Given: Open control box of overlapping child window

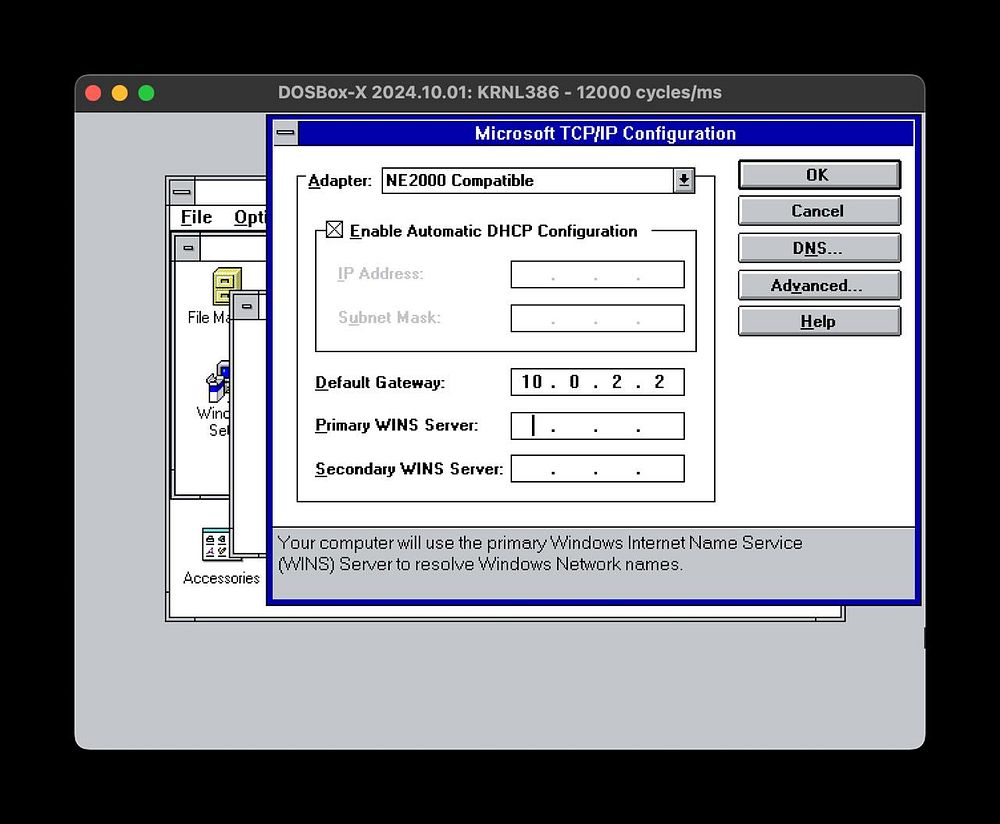Looking at the screenshot, I should pyautogui.click(x=247, y=307).
